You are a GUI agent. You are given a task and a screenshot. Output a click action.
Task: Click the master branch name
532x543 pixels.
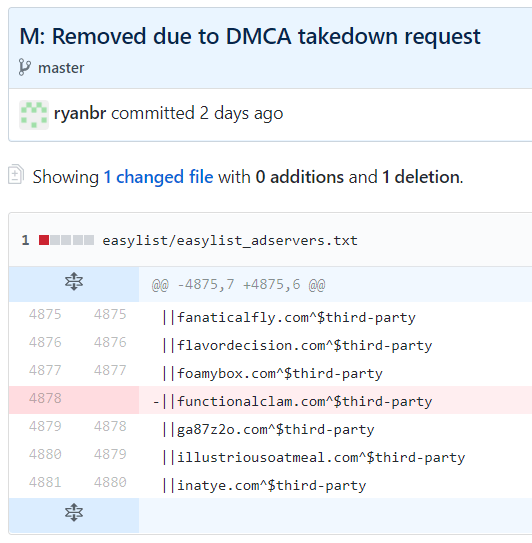click(61, 68)
